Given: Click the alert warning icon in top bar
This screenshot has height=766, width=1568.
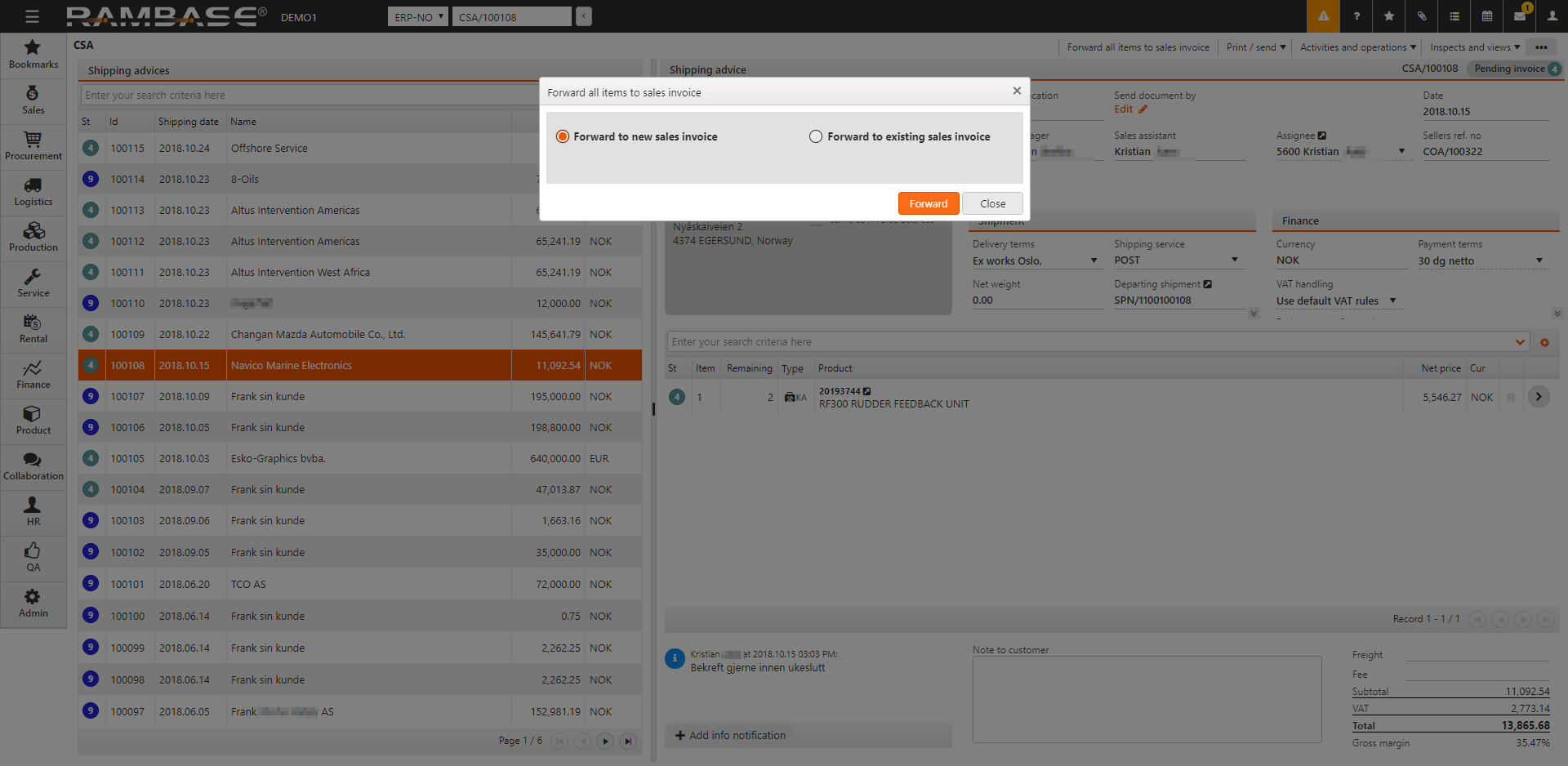Looking at the screenshot, I should pyautogui.click(x=1323, y=16).
